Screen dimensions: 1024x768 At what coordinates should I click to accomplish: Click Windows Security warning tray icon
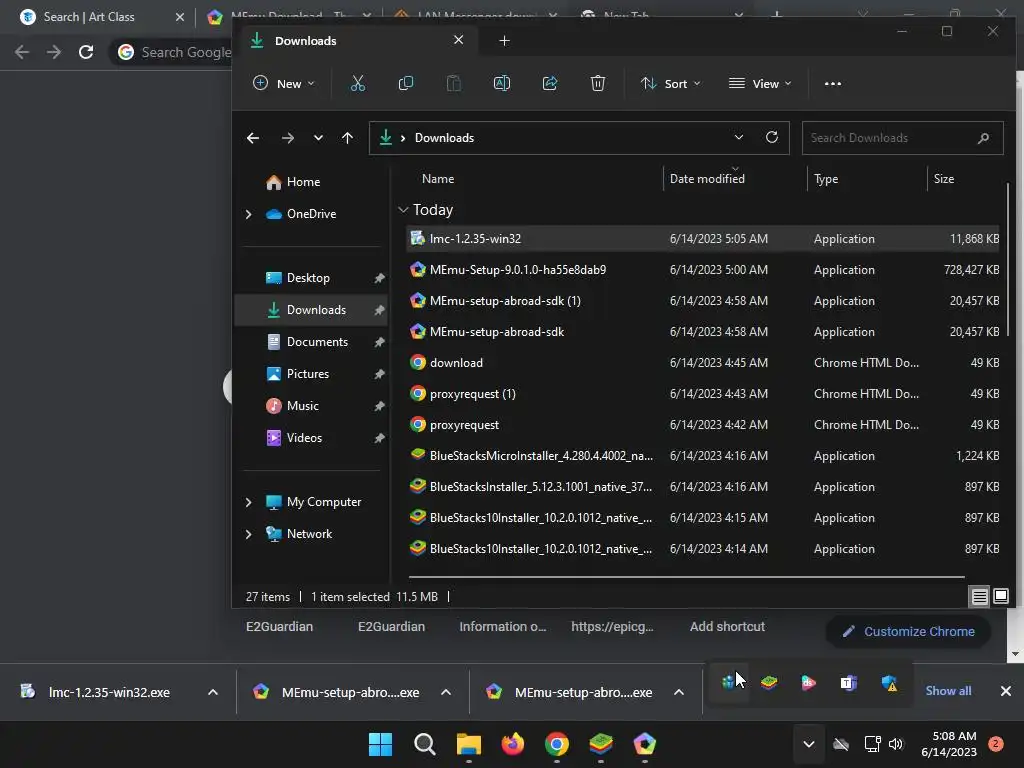point(889,683)
